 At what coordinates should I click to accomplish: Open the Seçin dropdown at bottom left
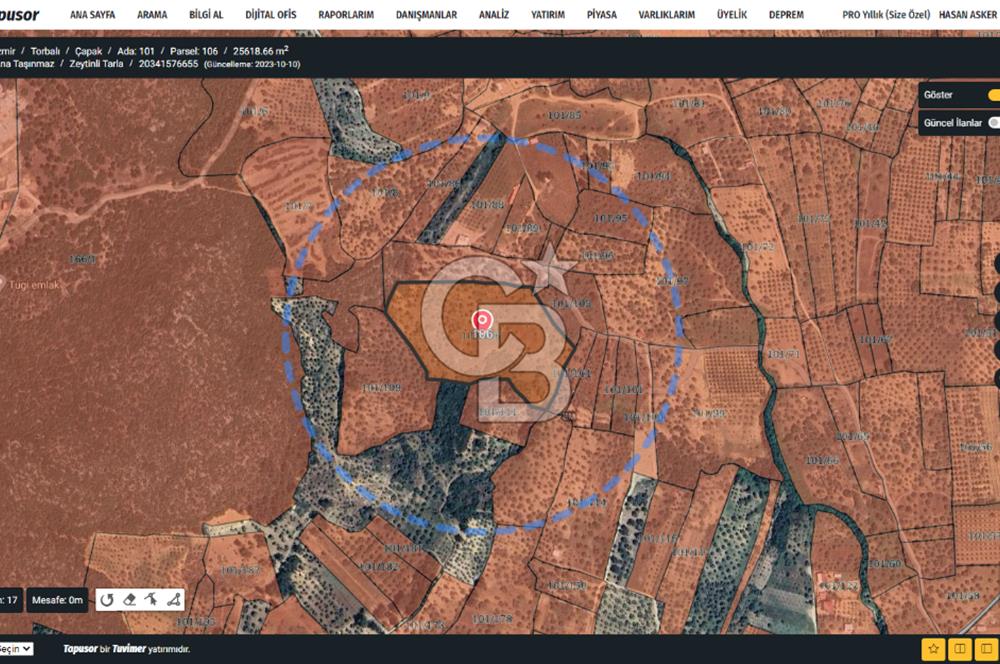(x=16, y=649)
